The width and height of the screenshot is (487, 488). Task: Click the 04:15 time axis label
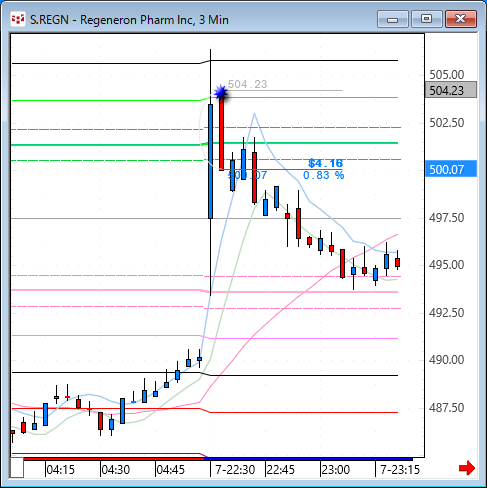pyautogui.click(x=60, y=470)
